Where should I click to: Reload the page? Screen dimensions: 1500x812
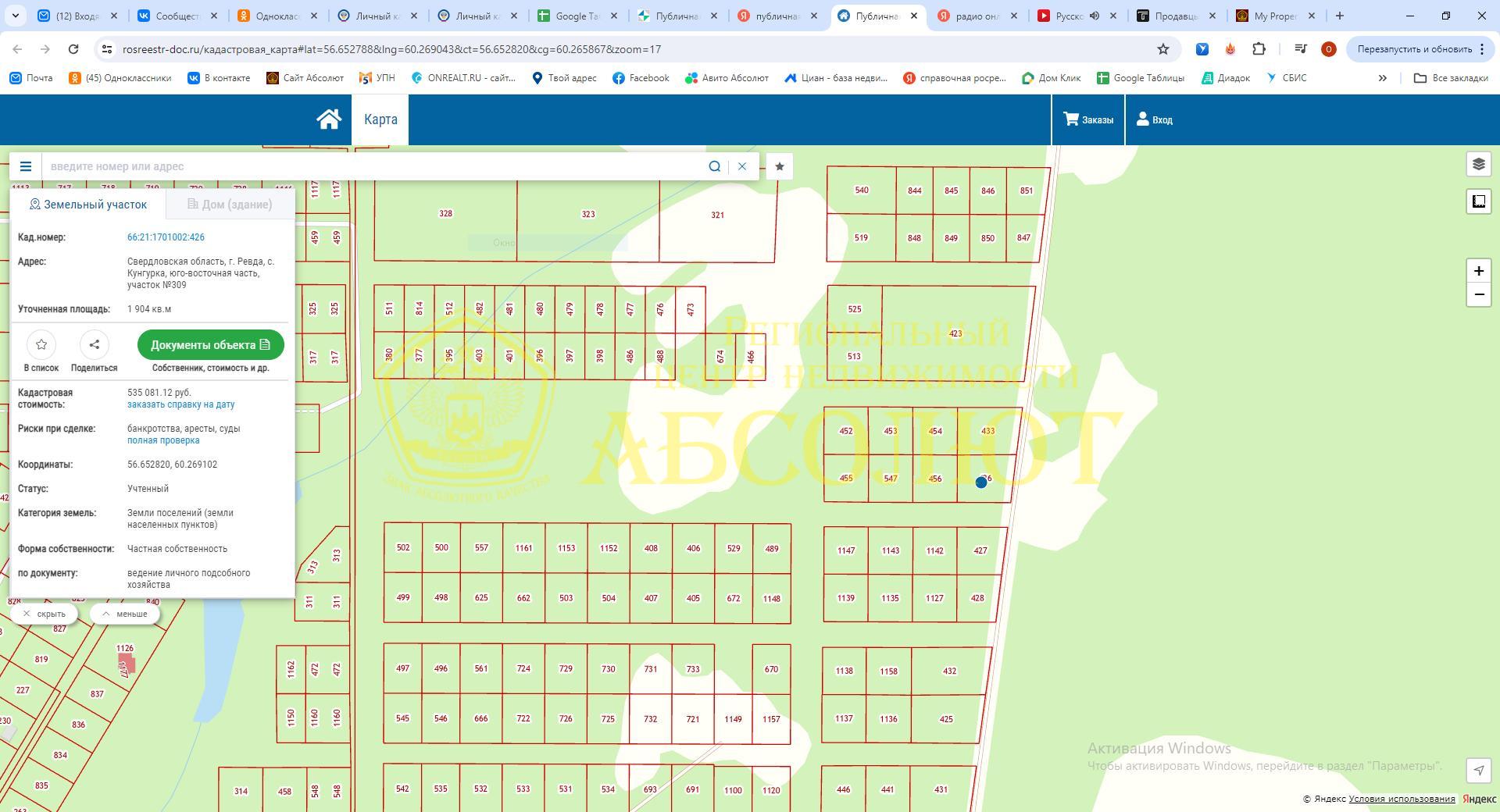tap(73, 49)
